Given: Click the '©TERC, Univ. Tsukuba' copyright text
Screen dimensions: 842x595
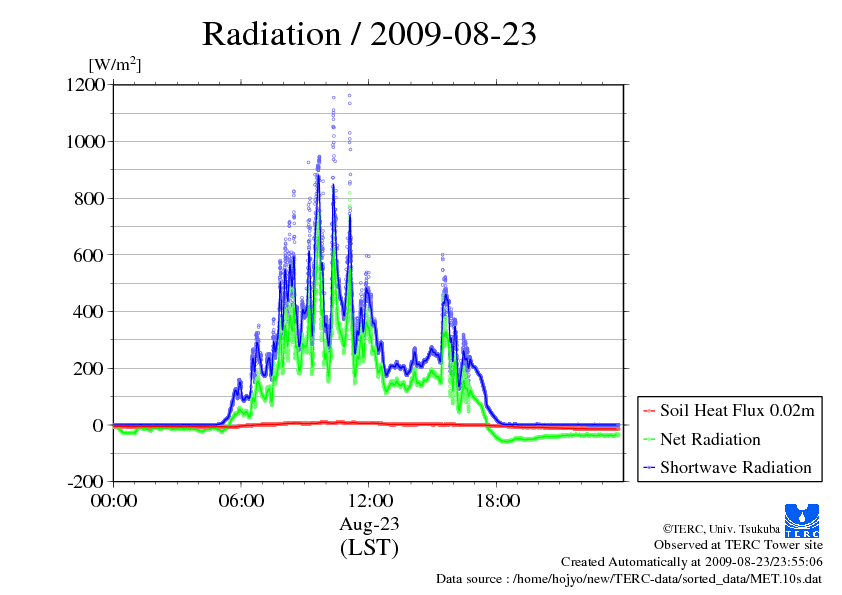Looking at the screenshot, I should click(721, 529).
